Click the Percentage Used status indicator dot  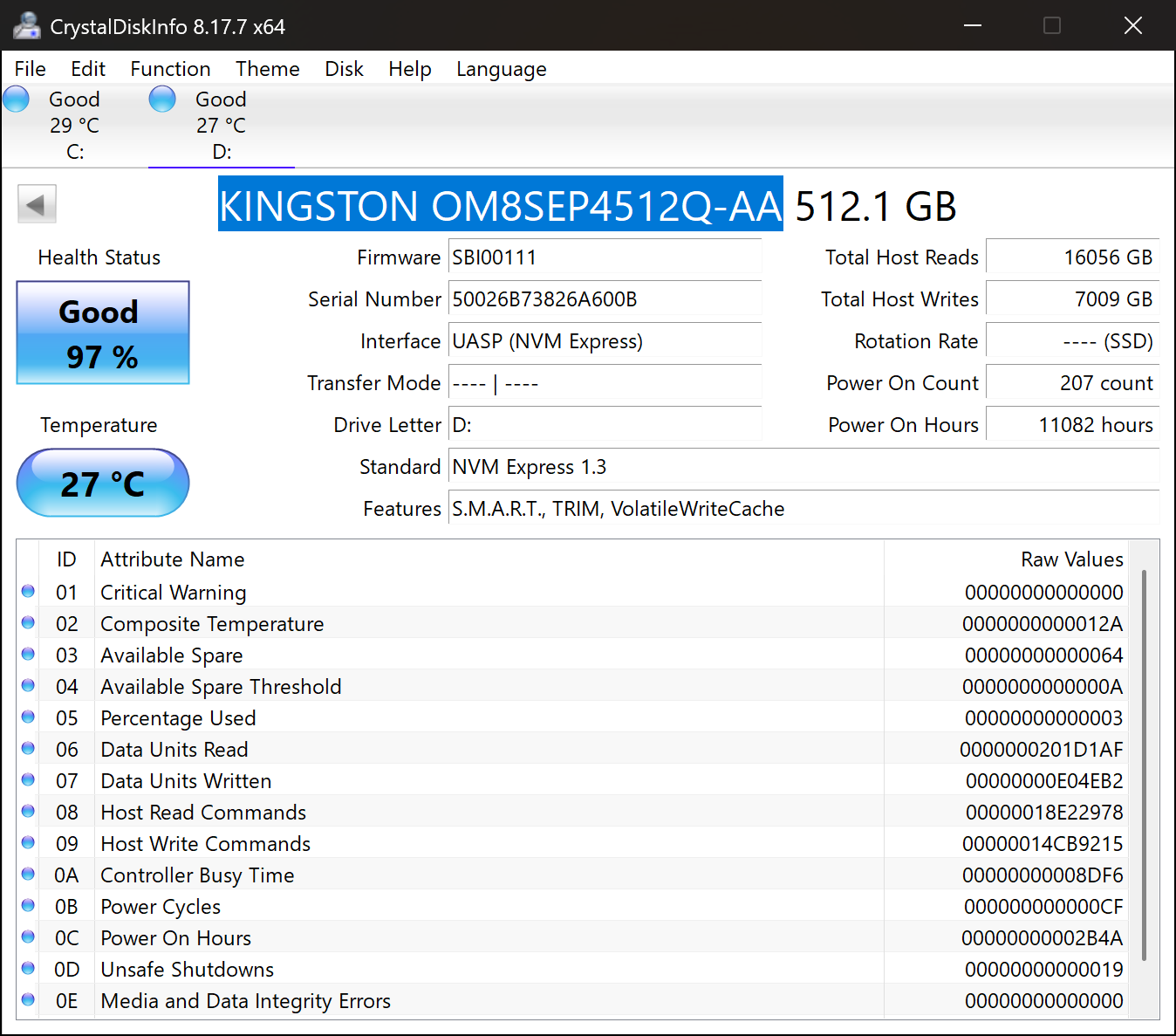point(28,717)
